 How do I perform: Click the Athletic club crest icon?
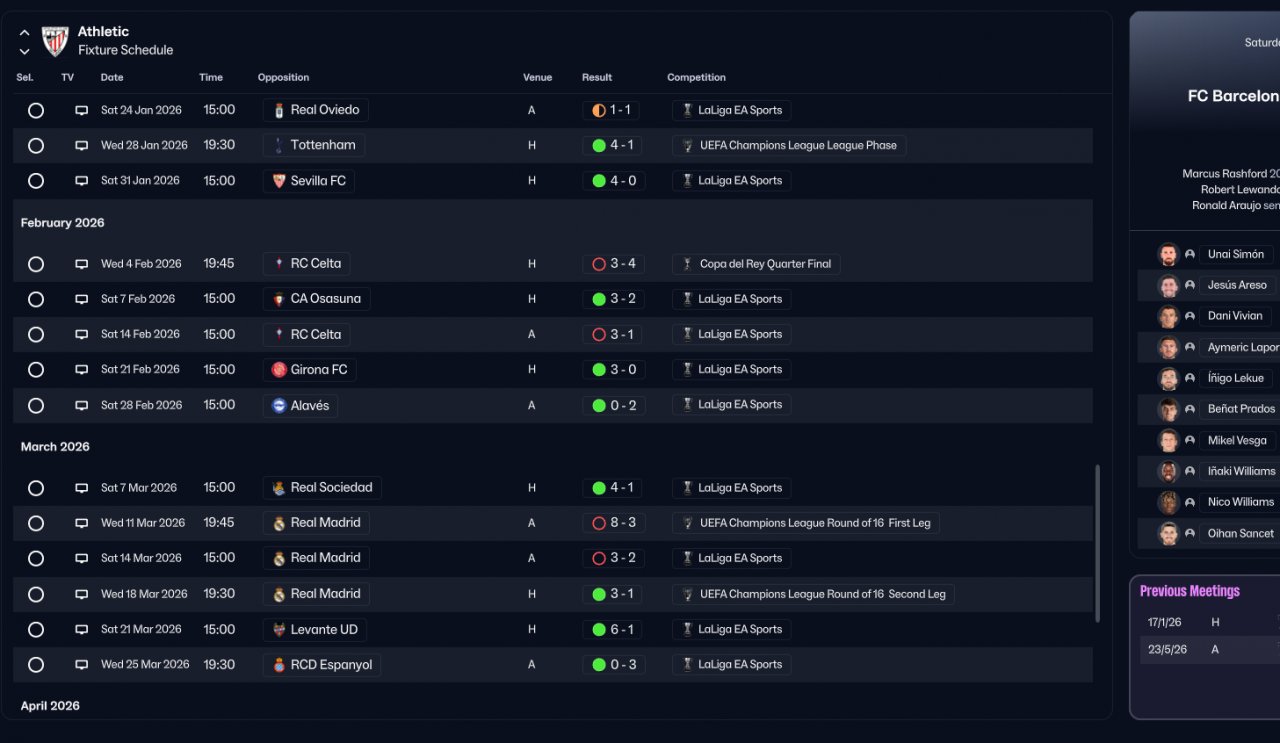pyautogui.click(x=55, y=41)
